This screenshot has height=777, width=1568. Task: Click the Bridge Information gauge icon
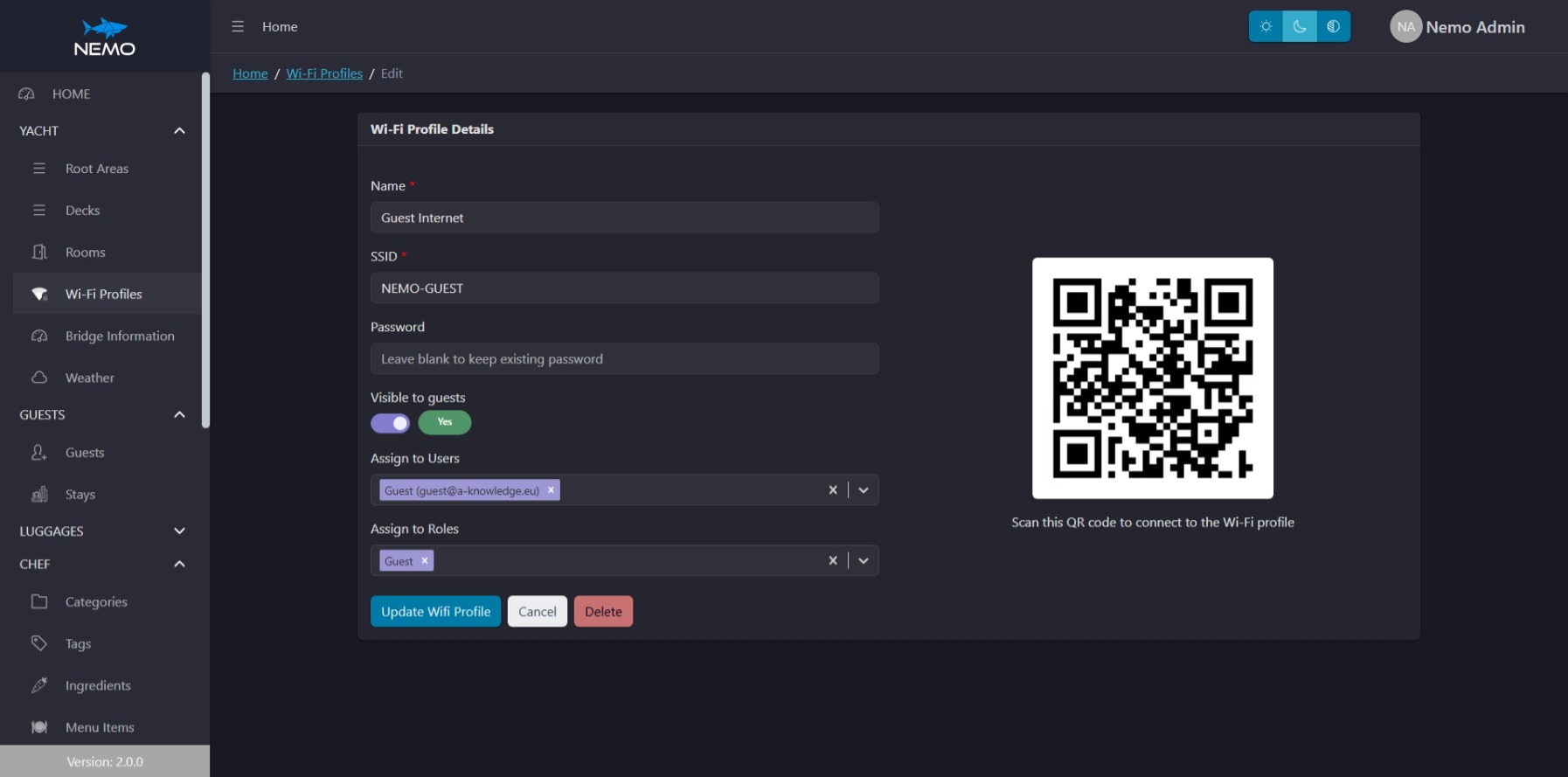[x=39, y=336]
